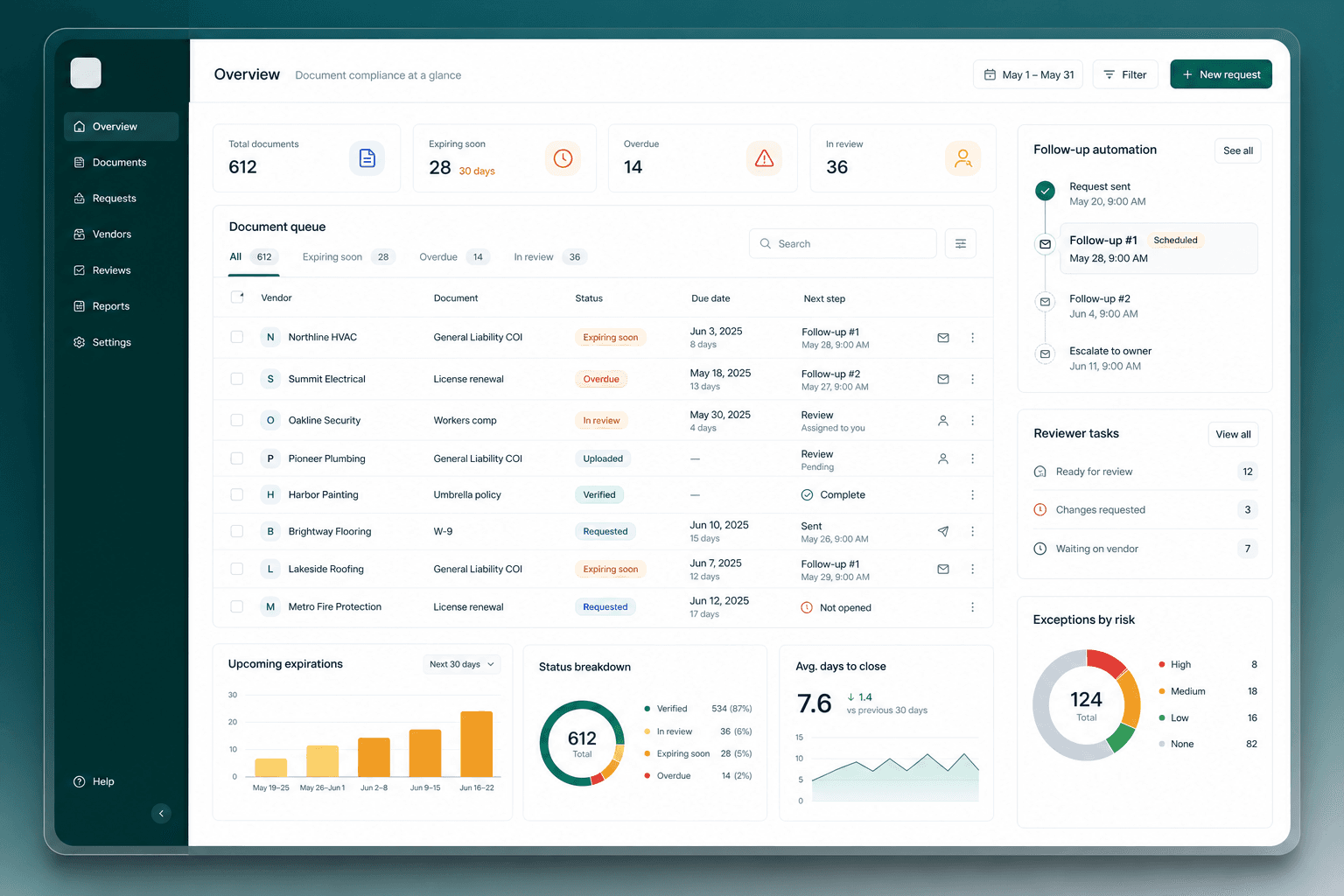
Task: Click the Follow-up #2 mail step icon
Action: coord(1045,302)
